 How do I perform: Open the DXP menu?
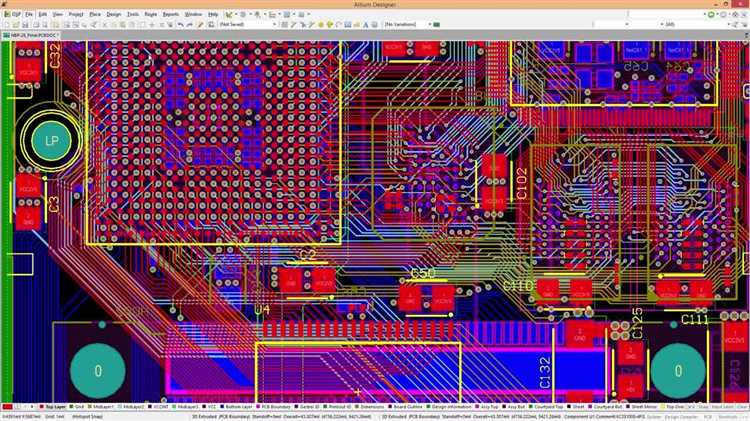pos(13,14)
